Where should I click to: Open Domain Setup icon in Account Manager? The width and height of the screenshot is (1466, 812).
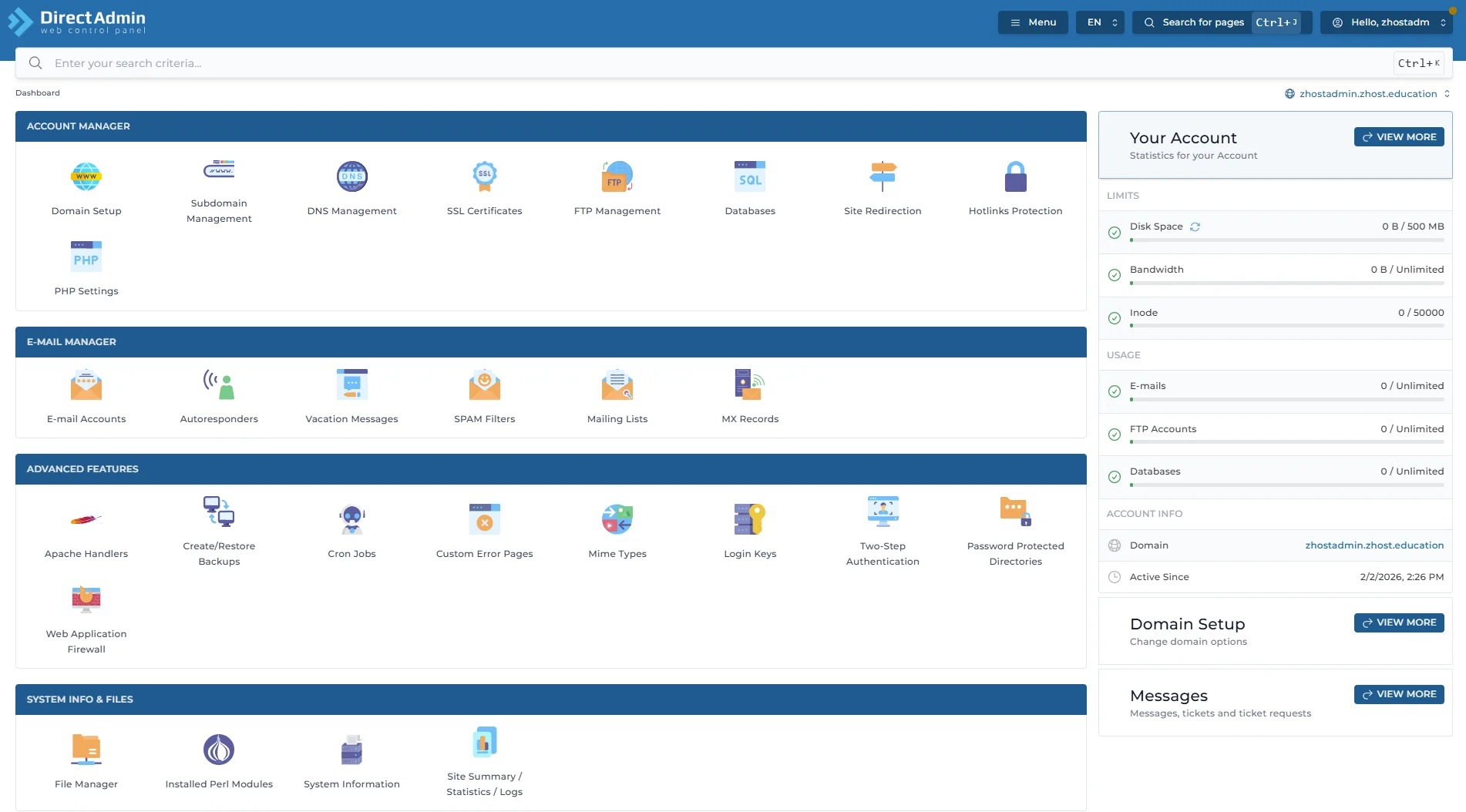point(86,176)
